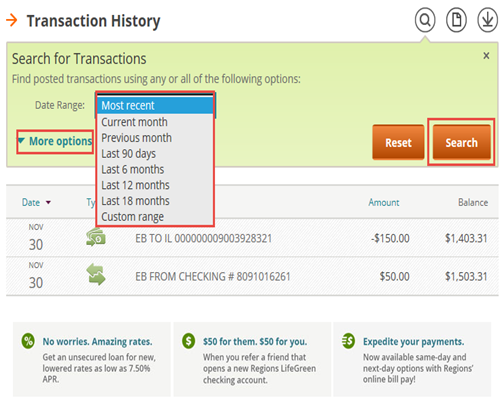Click the dollar icon for referral offer
The height and width of the screenshot is (400, 500).
(189, 341)
